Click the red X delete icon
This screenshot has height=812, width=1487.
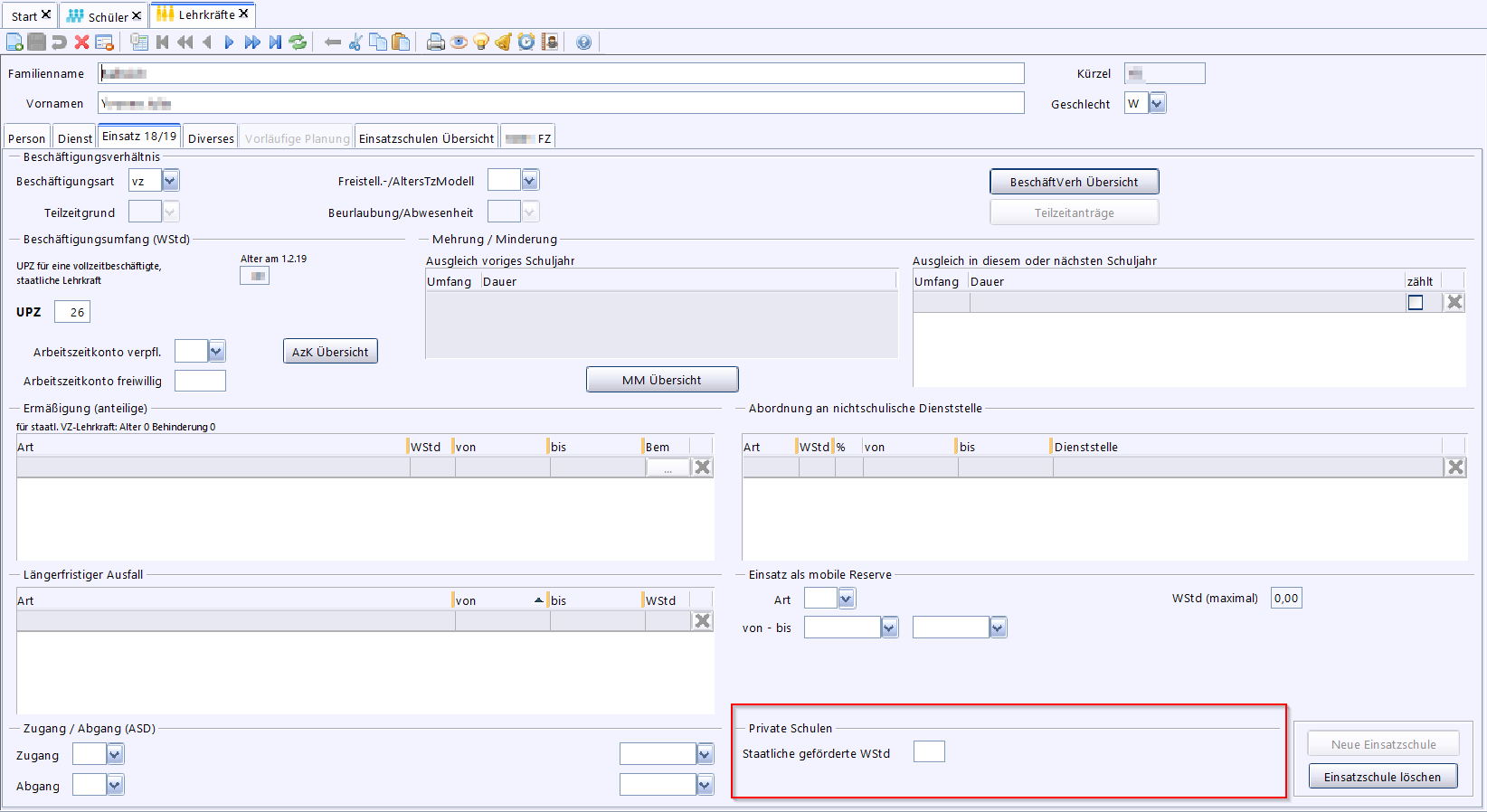click(x=81, y=42)
